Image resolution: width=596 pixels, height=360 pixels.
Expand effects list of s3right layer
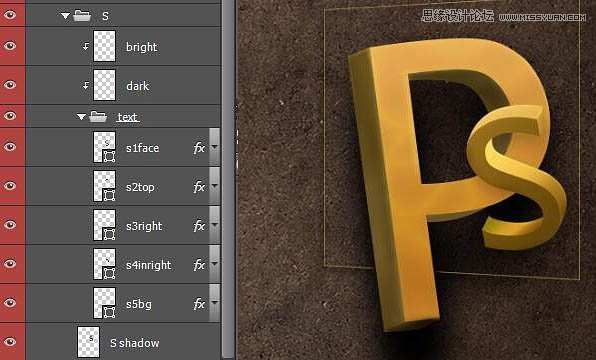[x=214, y=225]
